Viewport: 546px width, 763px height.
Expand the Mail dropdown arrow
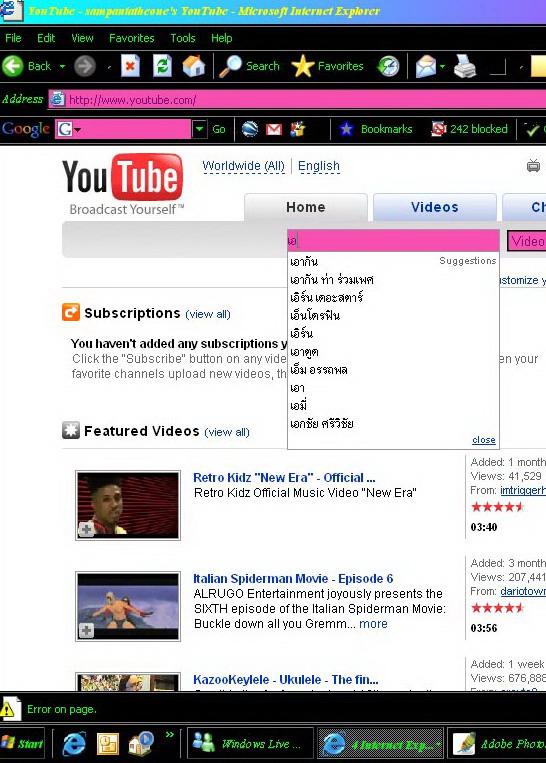442,66
